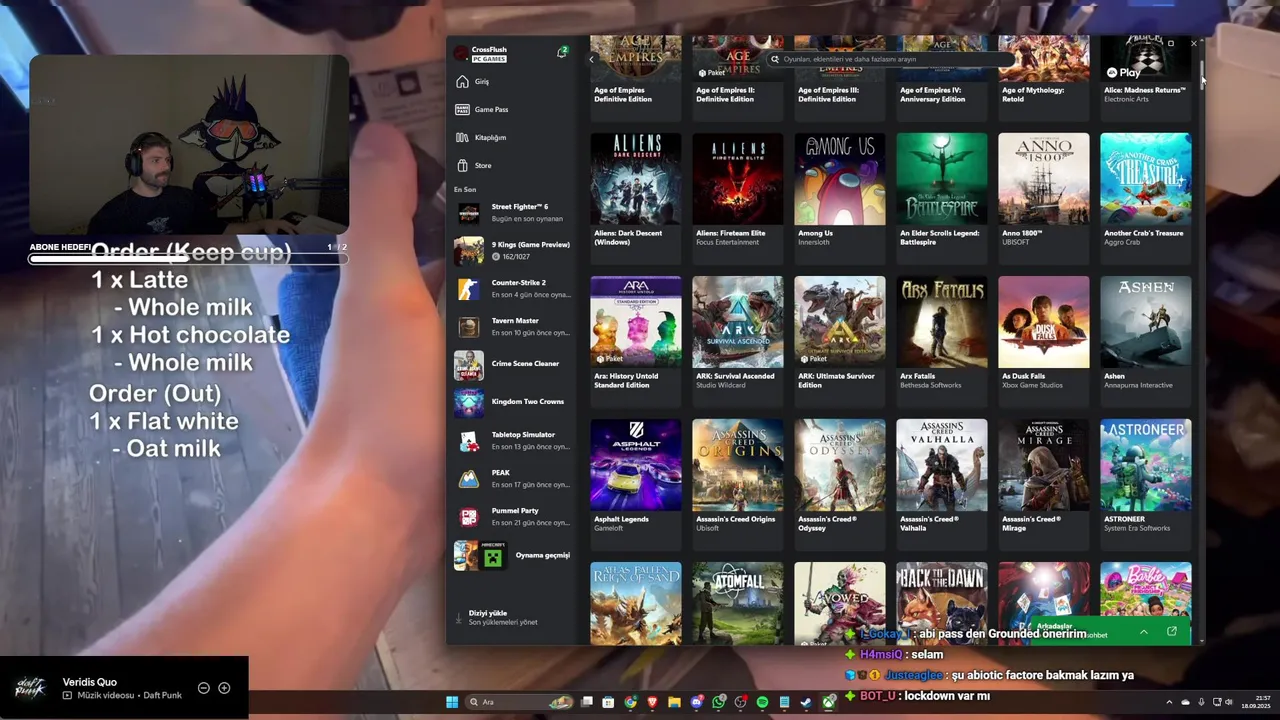Screen dimensions: 1280x720
Task: Open Tabletop Simulator recent entry
Action: pos(513,441)
